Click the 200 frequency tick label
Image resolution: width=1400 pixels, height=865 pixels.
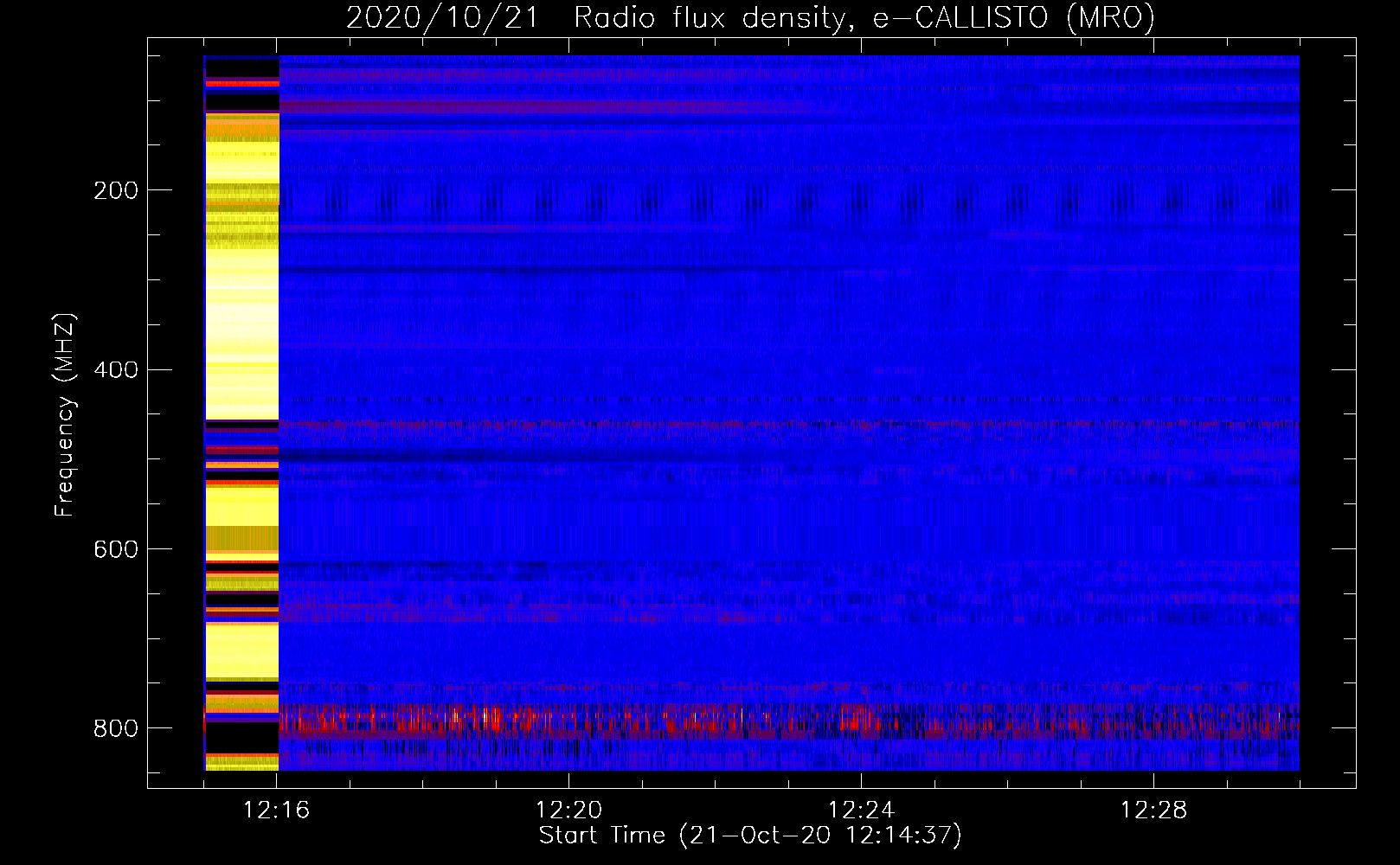pos(116,190)
